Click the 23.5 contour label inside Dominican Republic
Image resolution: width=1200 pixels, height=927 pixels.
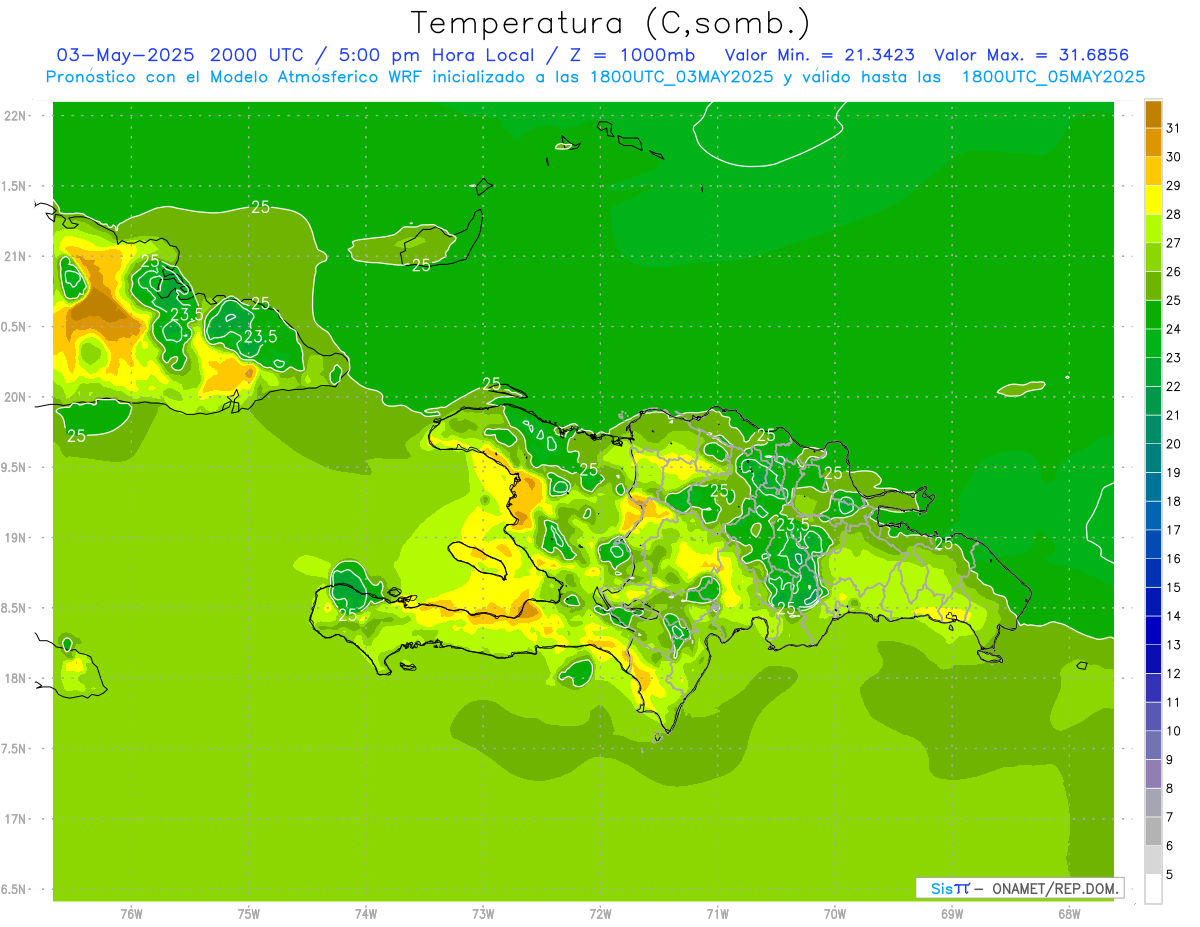(x=793, y=524)
